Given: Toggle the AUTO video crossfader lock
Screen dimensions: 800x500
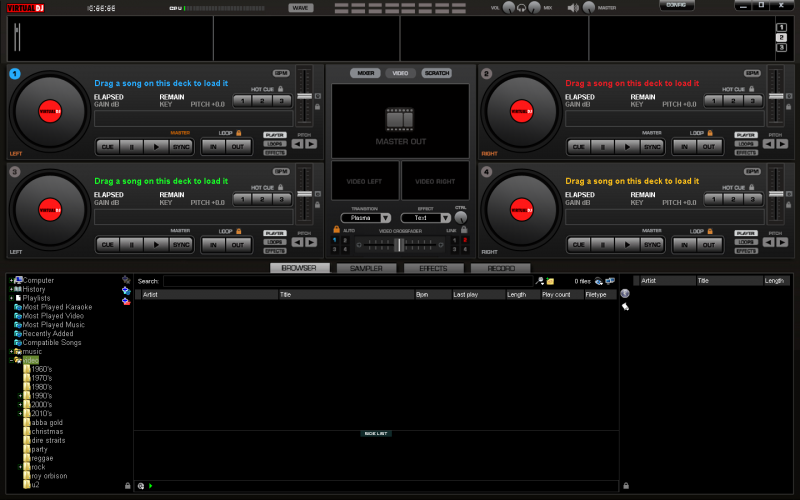Looking at the screenshot, I should [x=336, y=230].
